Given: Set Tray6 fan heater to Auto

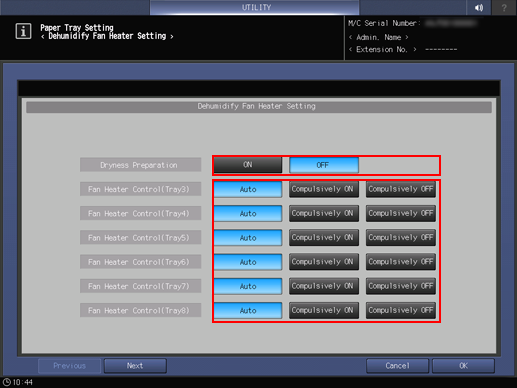Looking at the screenshot, I should pos(248,262).
